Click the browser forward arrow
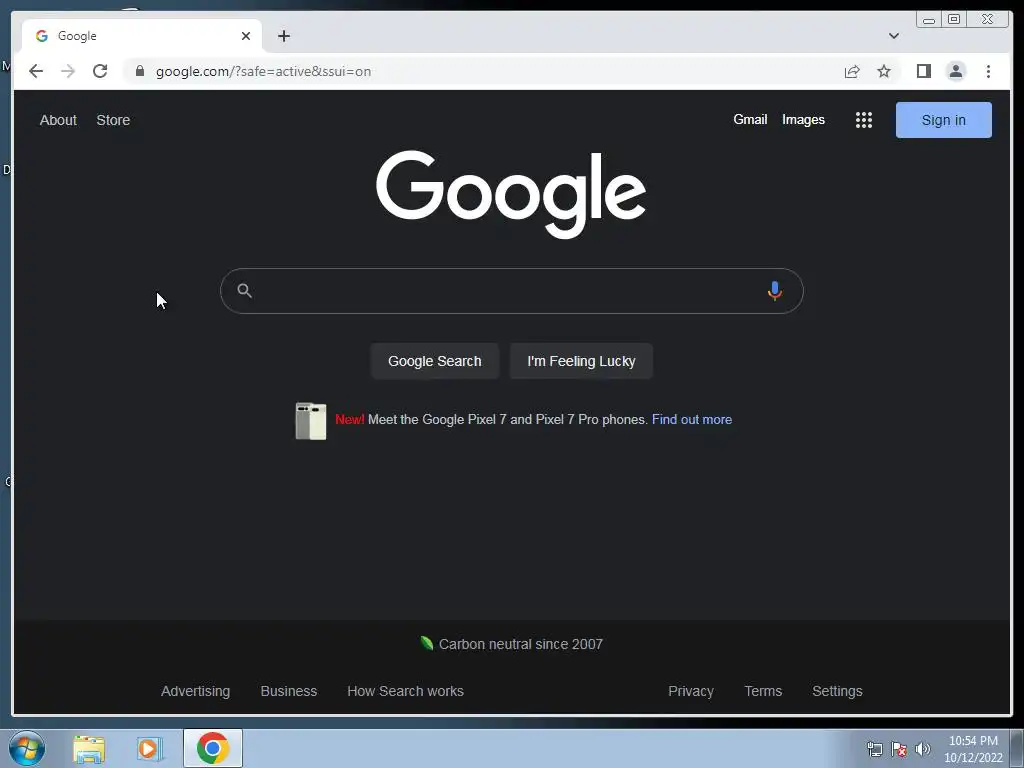Image resolution: width=1024 pixels, height=768 pixels. pos(68,71)
